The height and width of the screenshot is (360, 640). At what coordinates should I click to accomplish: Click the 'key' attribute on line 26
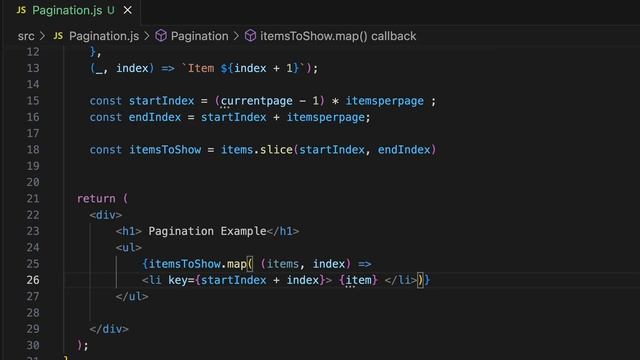coord(178,280)
